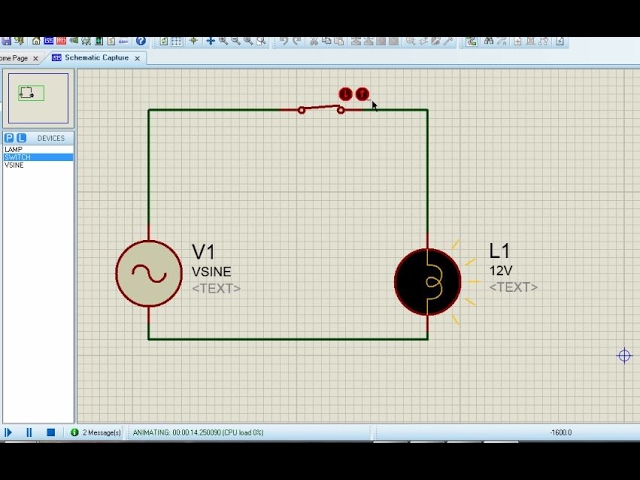The width and height of the screenshot is (640, 480).
Task: Click the Block Copy icon
Action: click(356, 41)
